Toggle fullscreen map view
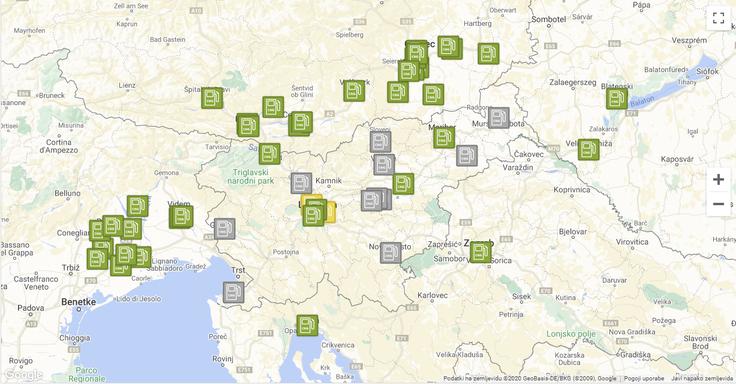 pos(718,18)
